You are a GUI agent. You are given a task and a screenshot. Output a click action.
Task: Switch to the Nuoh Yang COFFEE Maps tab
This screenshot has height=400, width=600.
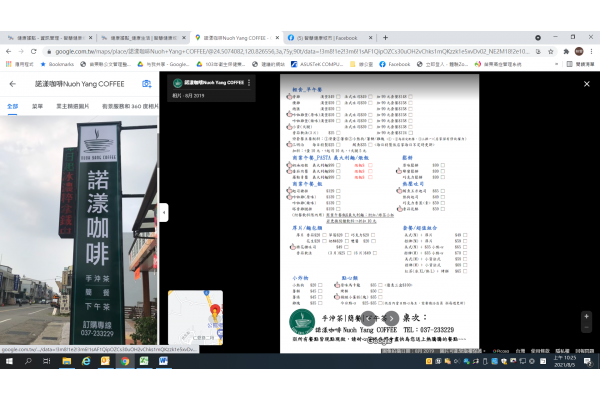(x=237, y=38)
